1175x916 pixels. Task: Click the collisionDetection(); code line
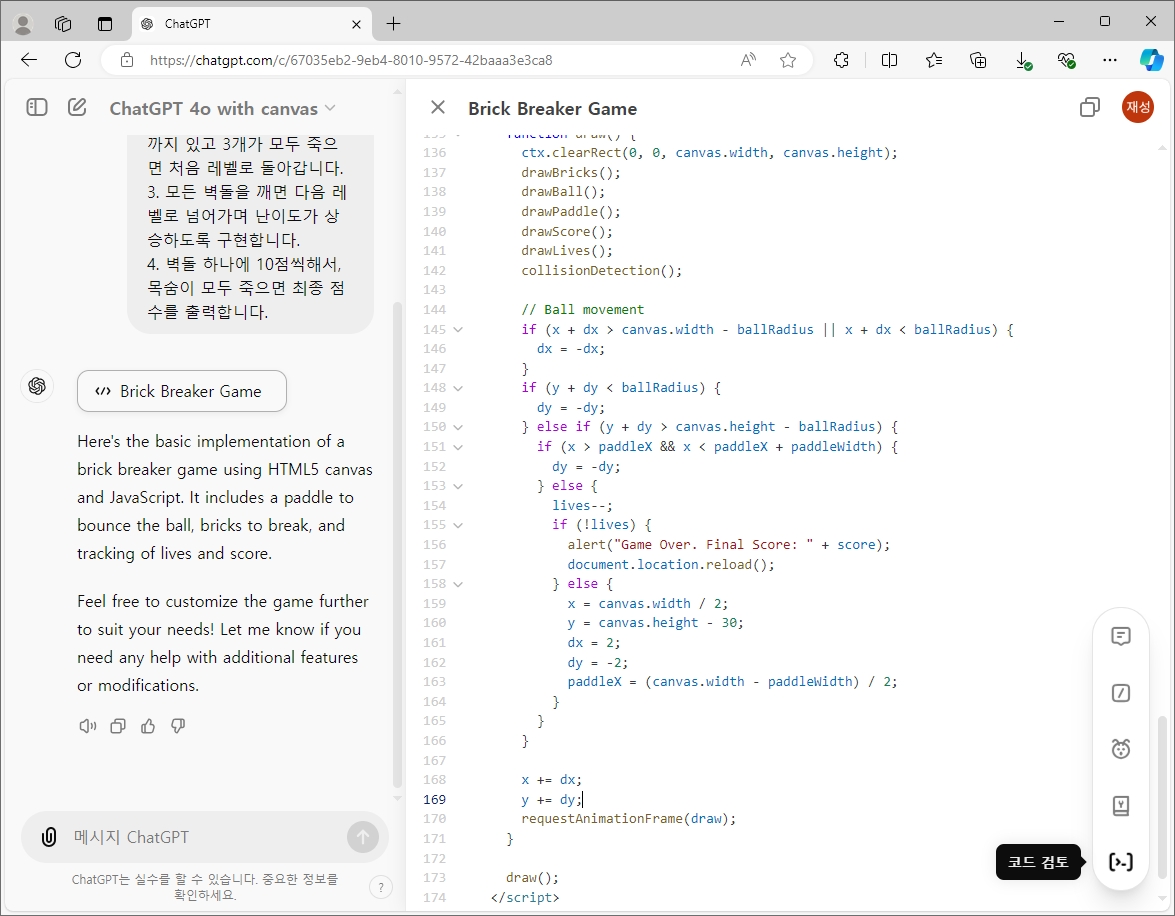tap(602, 271)
